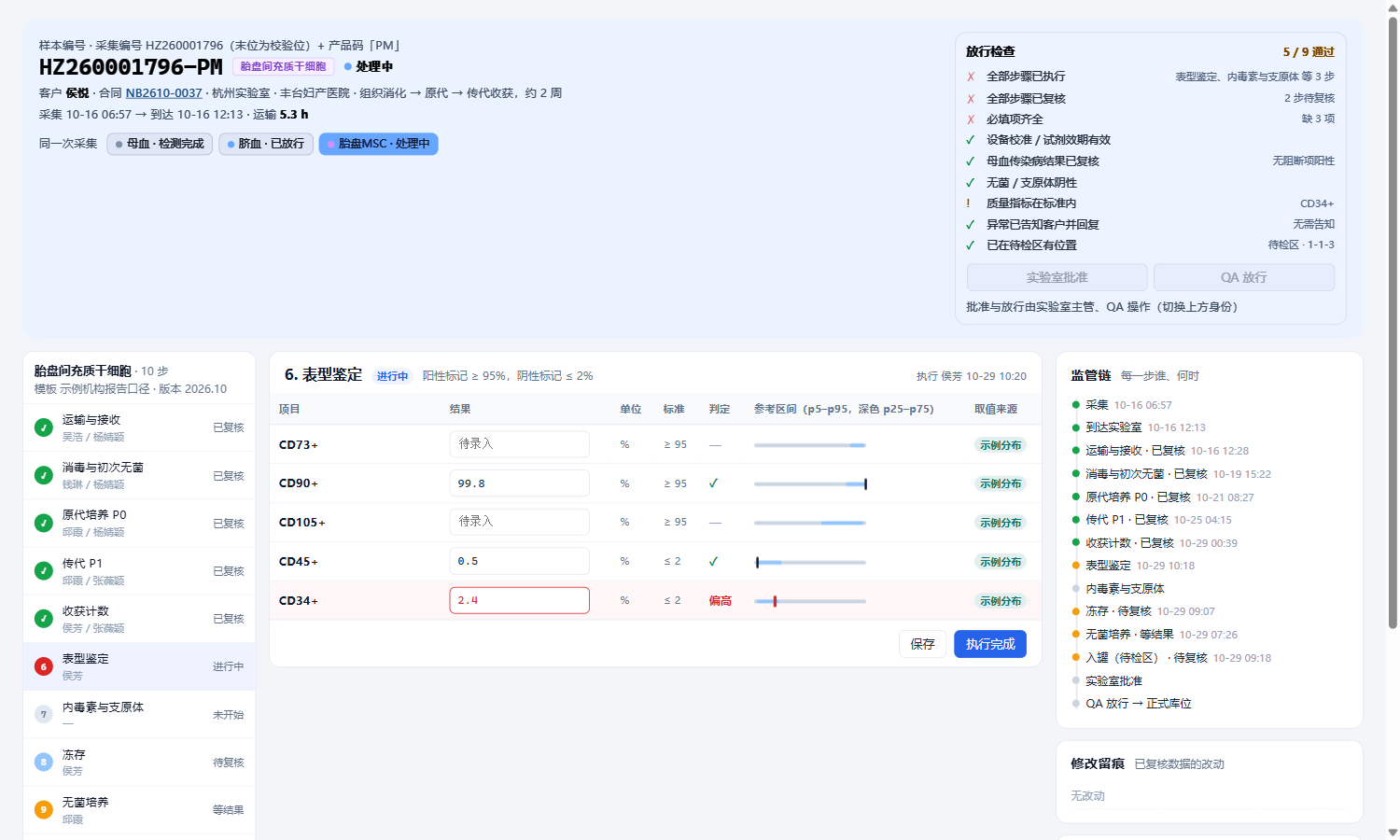Click the 示例分布 badge in the CD73+ row
This screenshot has width=1400, height=840.
[x=1001, y=445]
